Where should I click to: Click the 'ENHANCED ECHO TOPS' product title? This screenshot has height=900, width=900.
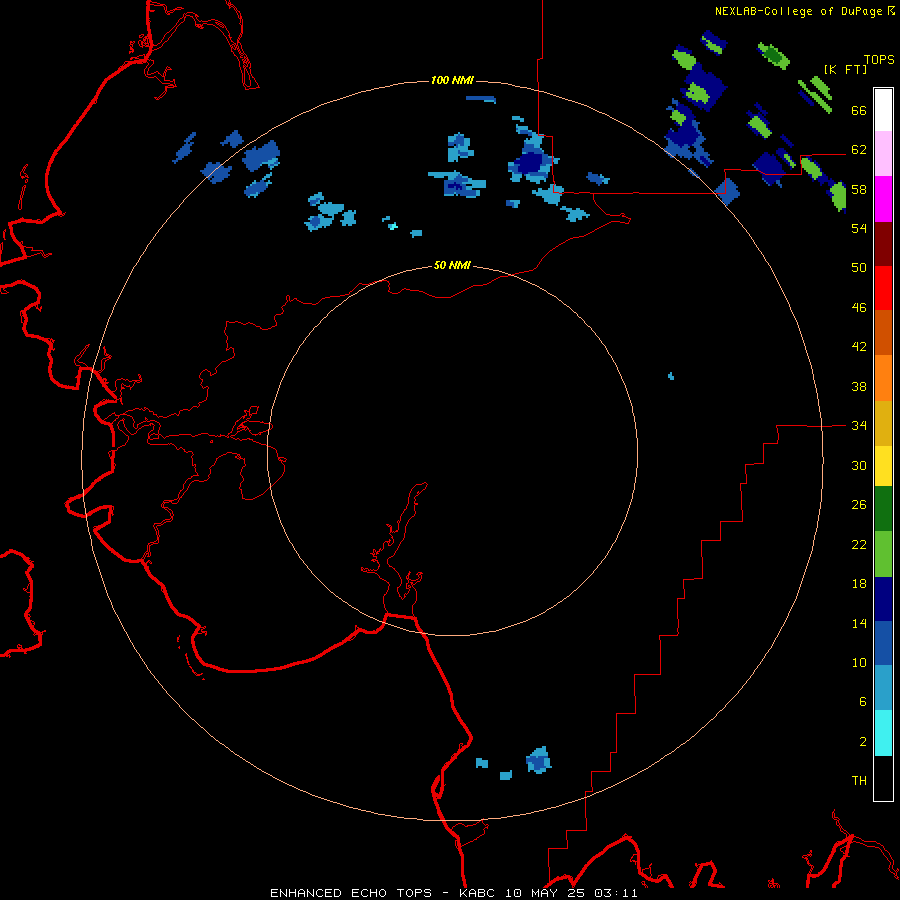pos(351,893)
